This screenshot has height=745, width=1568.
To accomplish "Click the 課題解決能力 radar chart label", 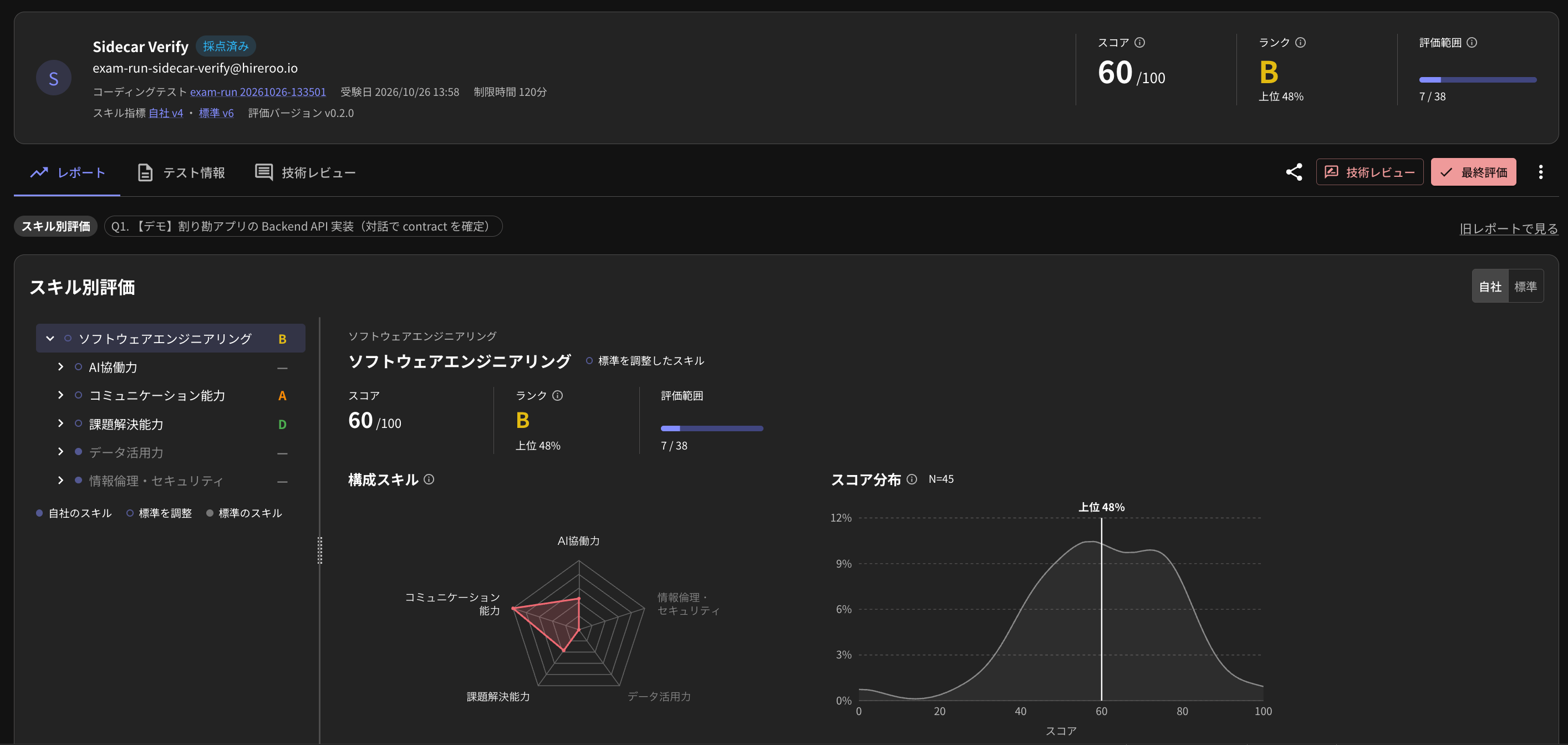I will pyautogui.click(x=498, y=696).
